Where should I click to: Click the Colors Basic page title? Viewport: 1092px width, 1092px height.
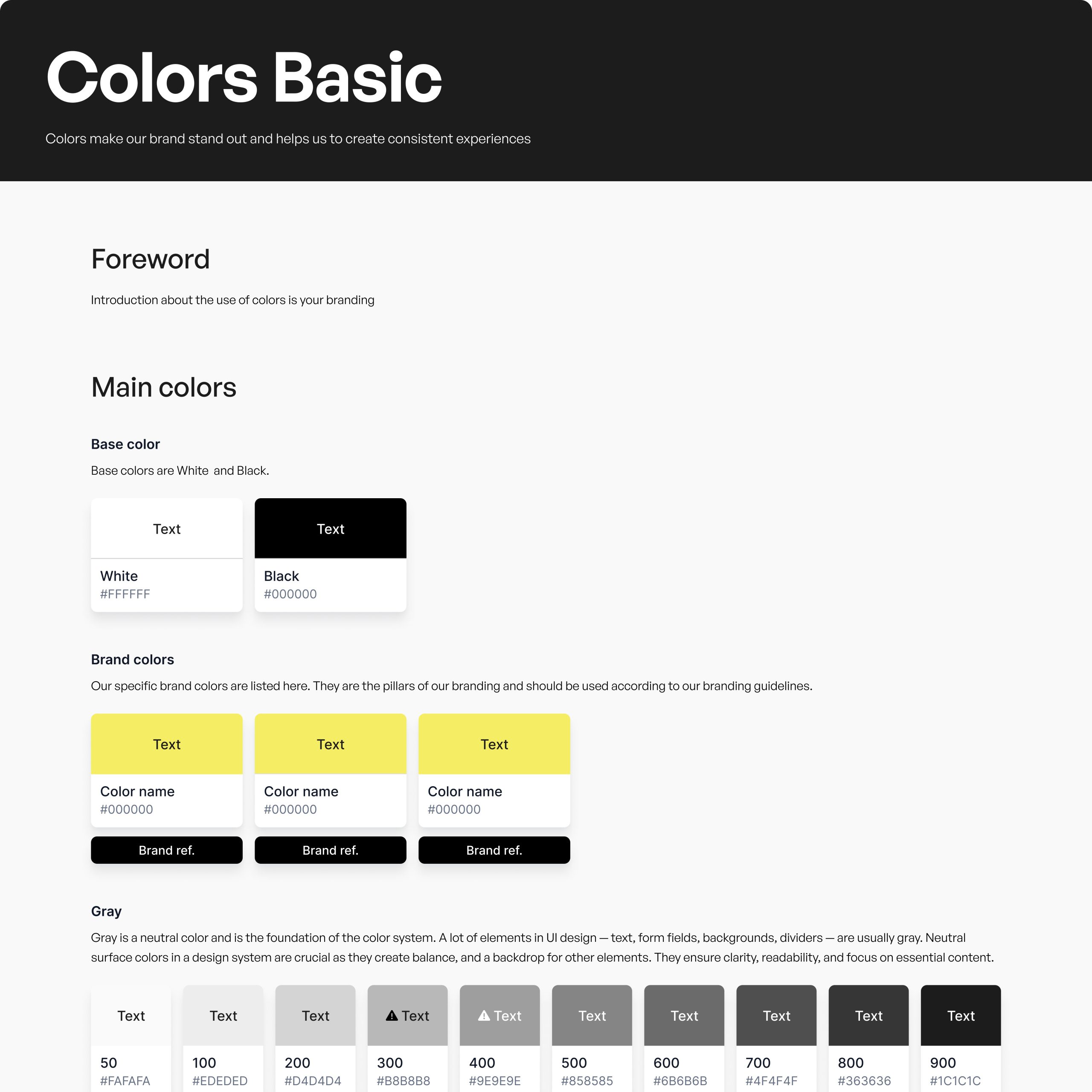244,77
